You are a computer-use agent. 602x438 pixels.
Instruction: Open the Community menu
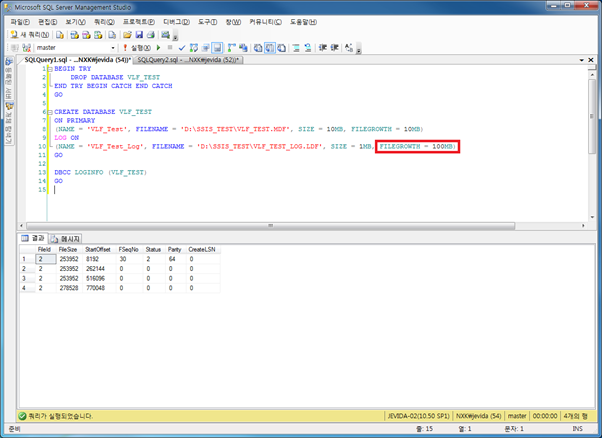point(265,22)
